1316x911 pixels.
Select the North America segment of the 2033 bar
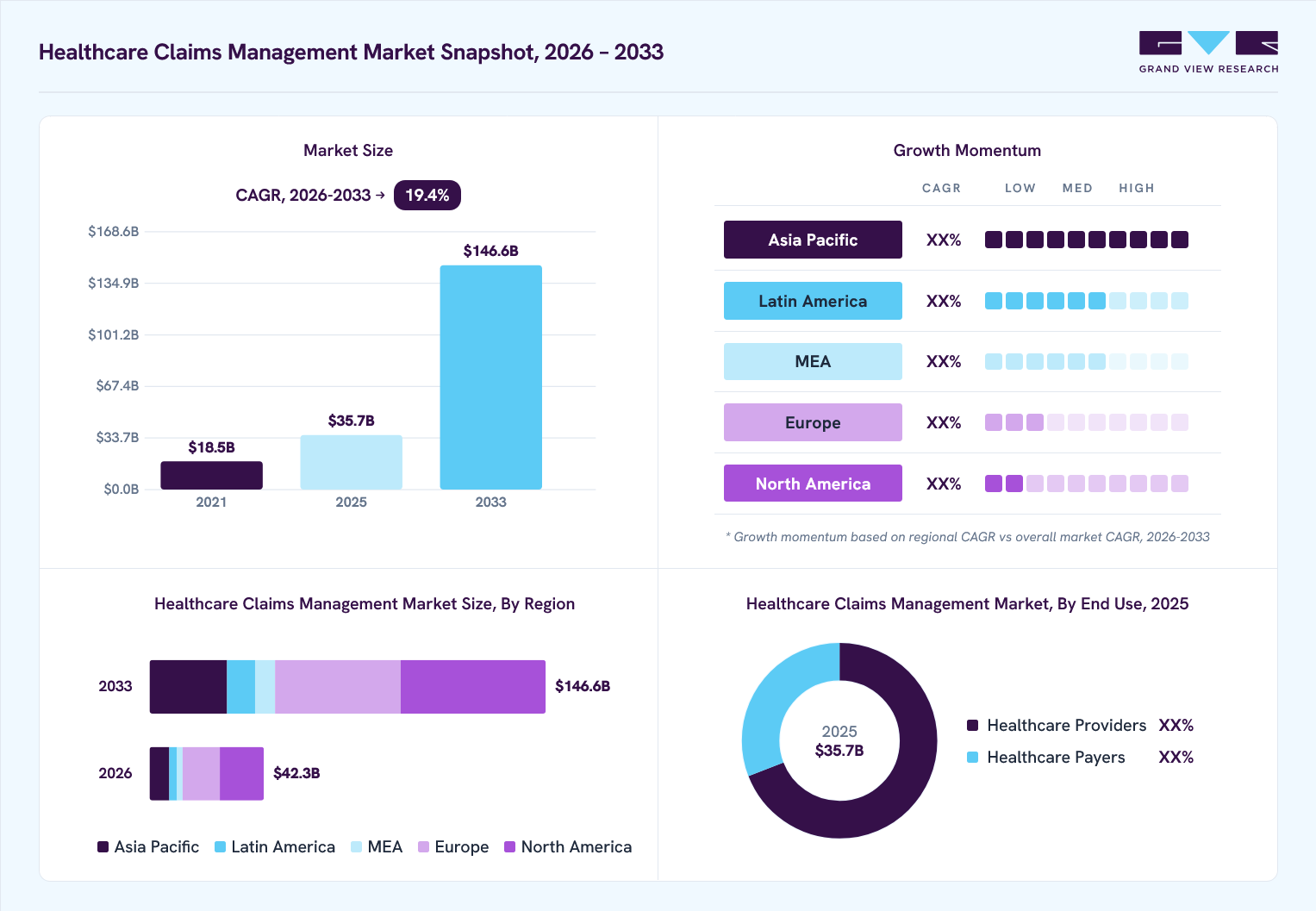tap(473, 687)
